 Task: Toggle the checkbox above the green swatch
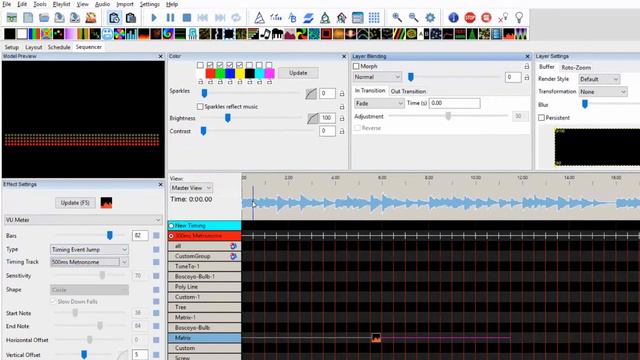click(x=220, y=65)
